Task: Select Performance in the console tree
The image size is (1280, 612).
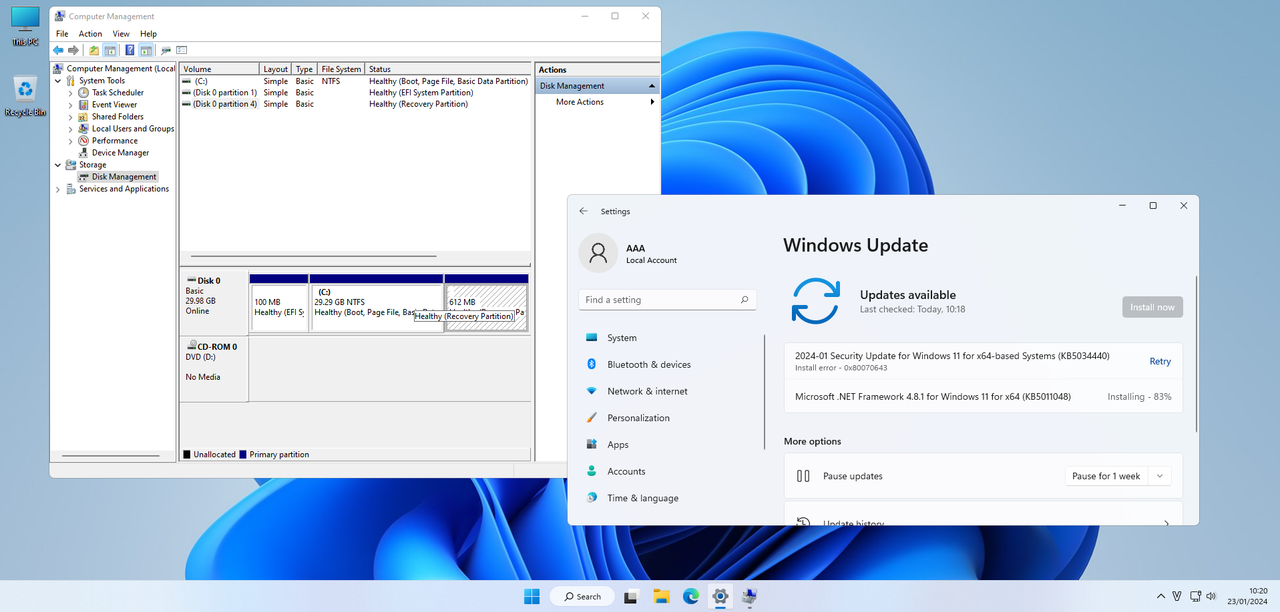Action: coord(108,141)
